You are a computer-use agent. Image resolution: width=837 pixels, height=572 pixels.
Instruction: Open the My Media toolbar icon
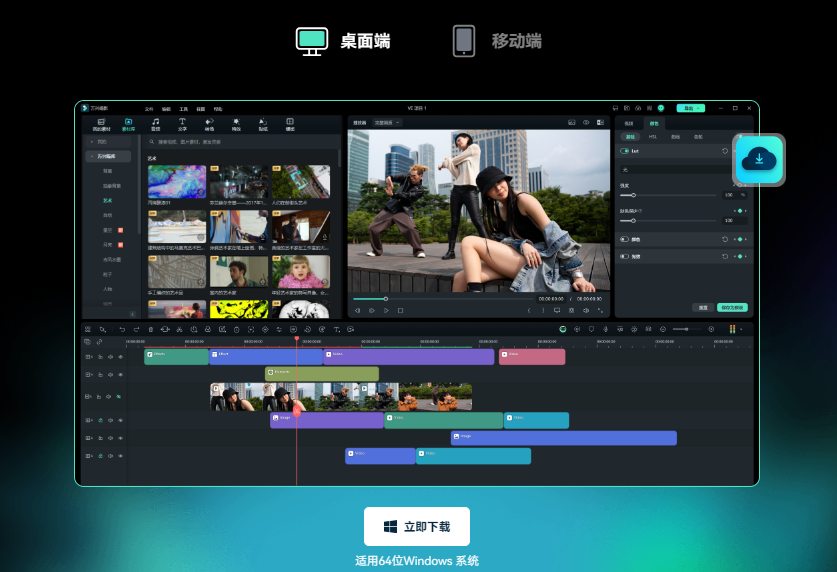(x=101, y=124)
